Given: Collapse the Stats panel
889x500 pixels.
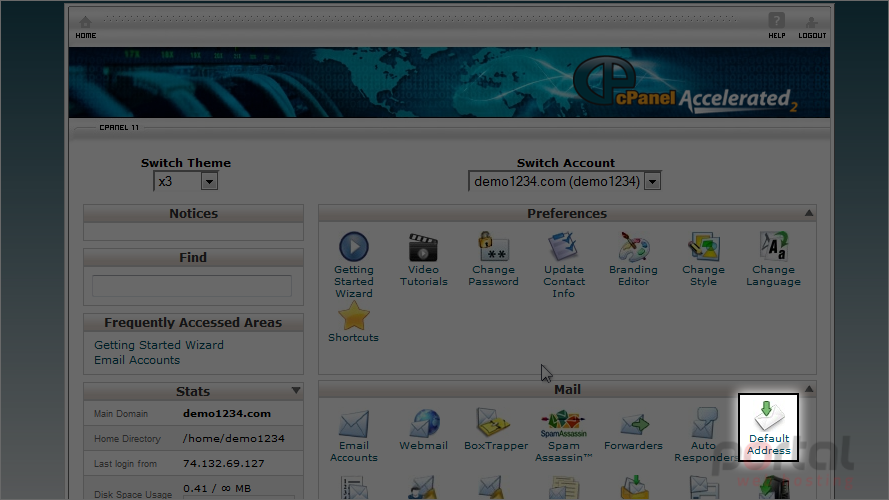Looking at the screenshot, I should coord(295,391).
